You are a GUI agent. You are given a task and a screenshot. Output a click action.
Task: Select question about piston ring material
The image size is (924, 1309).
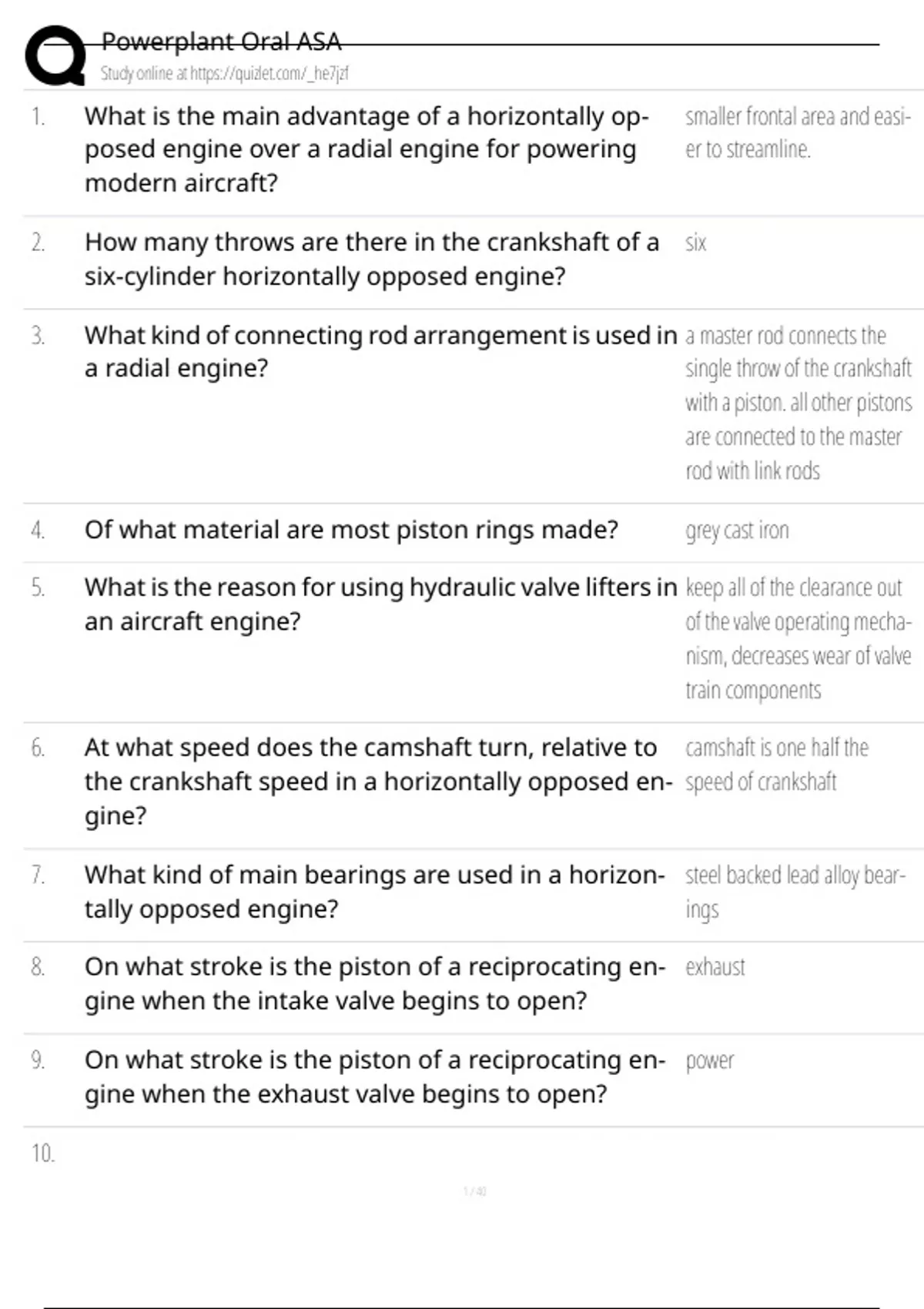351,530
